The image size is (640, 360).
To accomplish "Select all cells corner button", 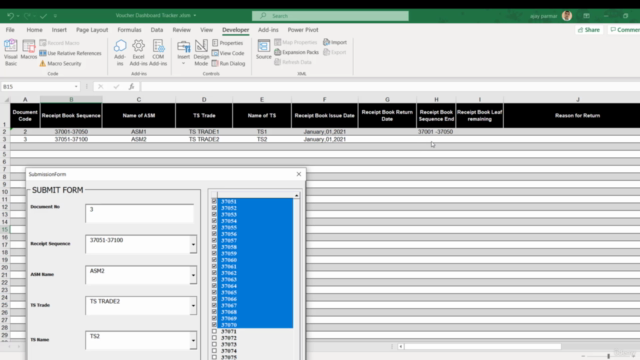I will [x=5, y=100].
